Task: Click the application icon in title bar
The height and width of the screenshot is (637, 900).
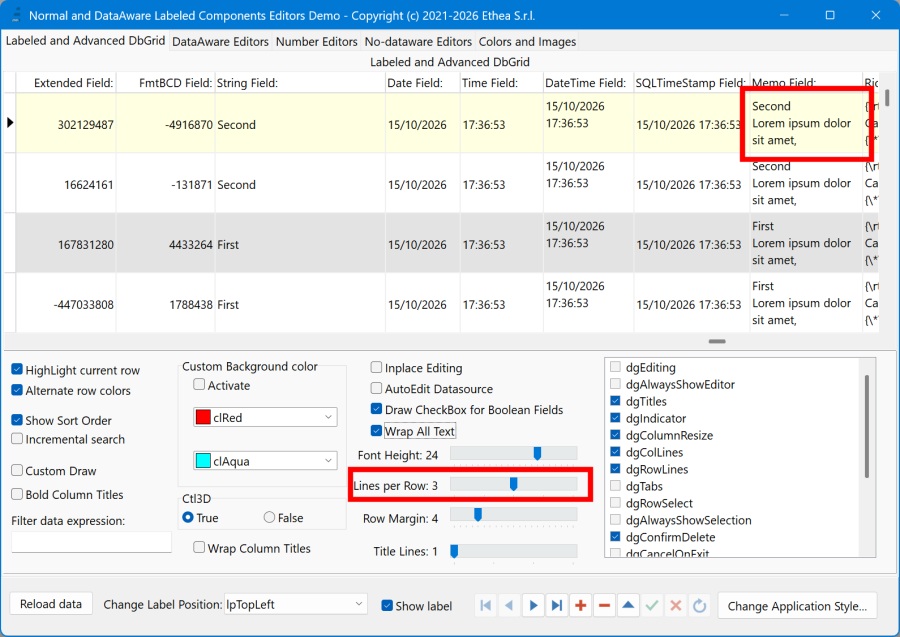Action: coord(16,15)
